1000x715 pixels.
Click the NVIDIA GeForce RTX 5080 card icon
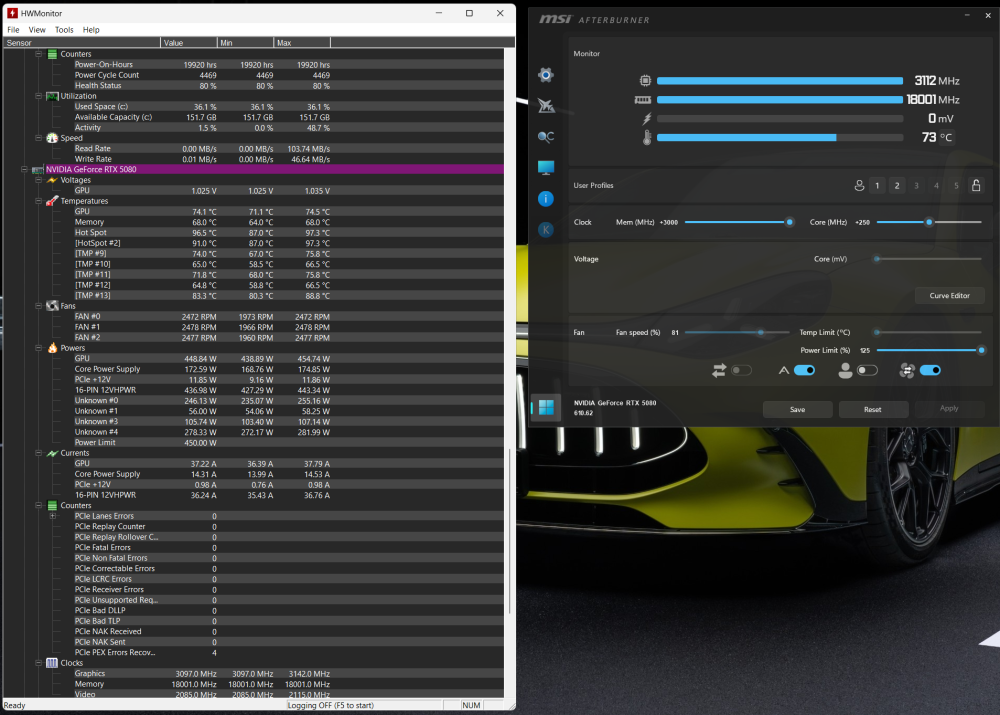pyautogui.click(x=38, y=170)
